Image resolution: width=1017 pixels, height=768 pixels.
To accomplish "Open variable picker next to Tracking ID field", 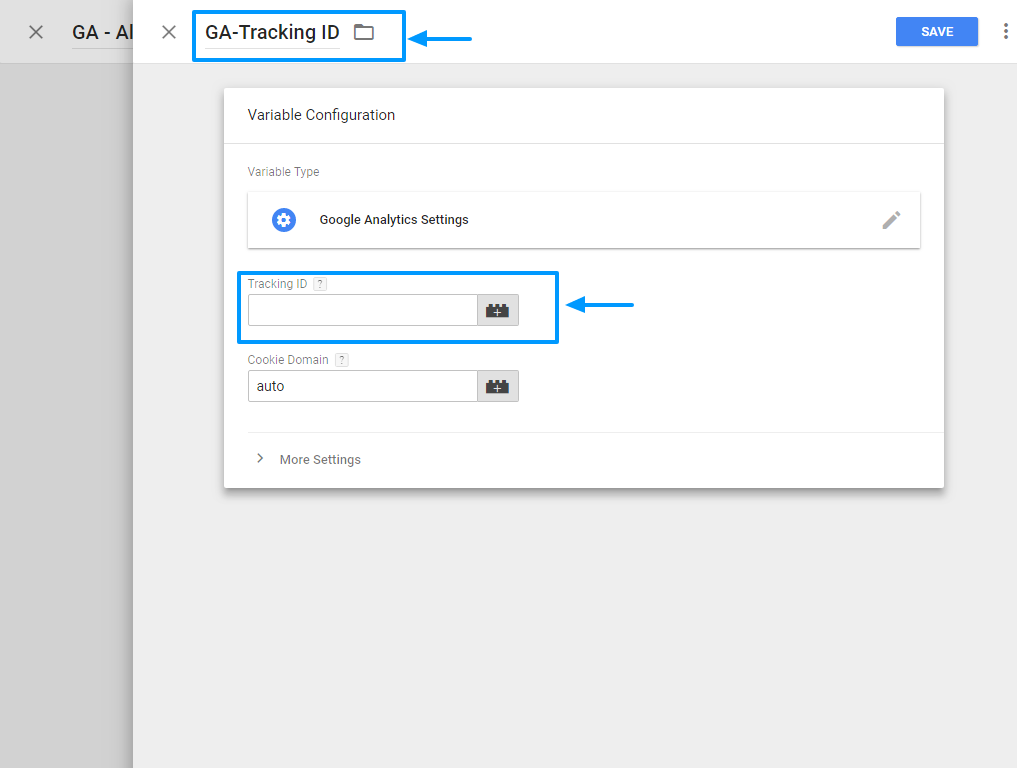I will [497, 310].
